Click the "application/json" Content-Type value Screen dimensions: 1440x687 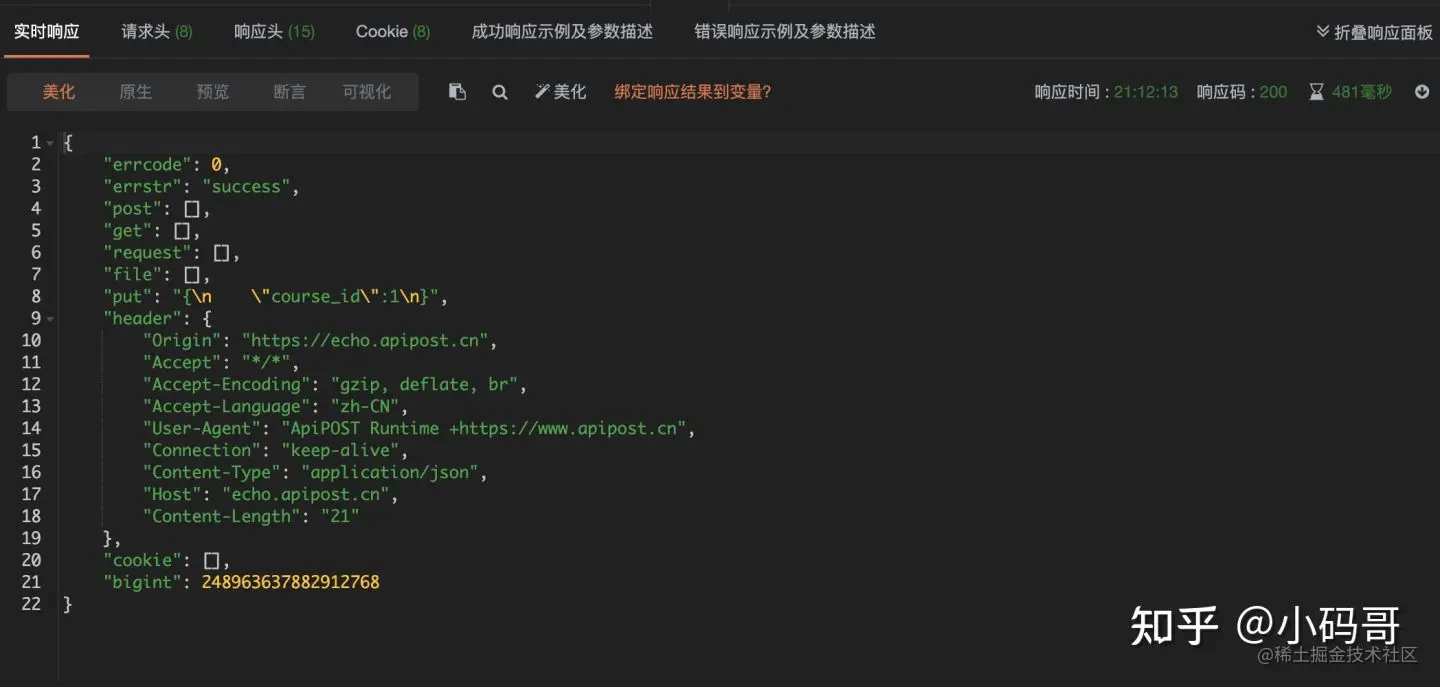[x=389, y=473]
